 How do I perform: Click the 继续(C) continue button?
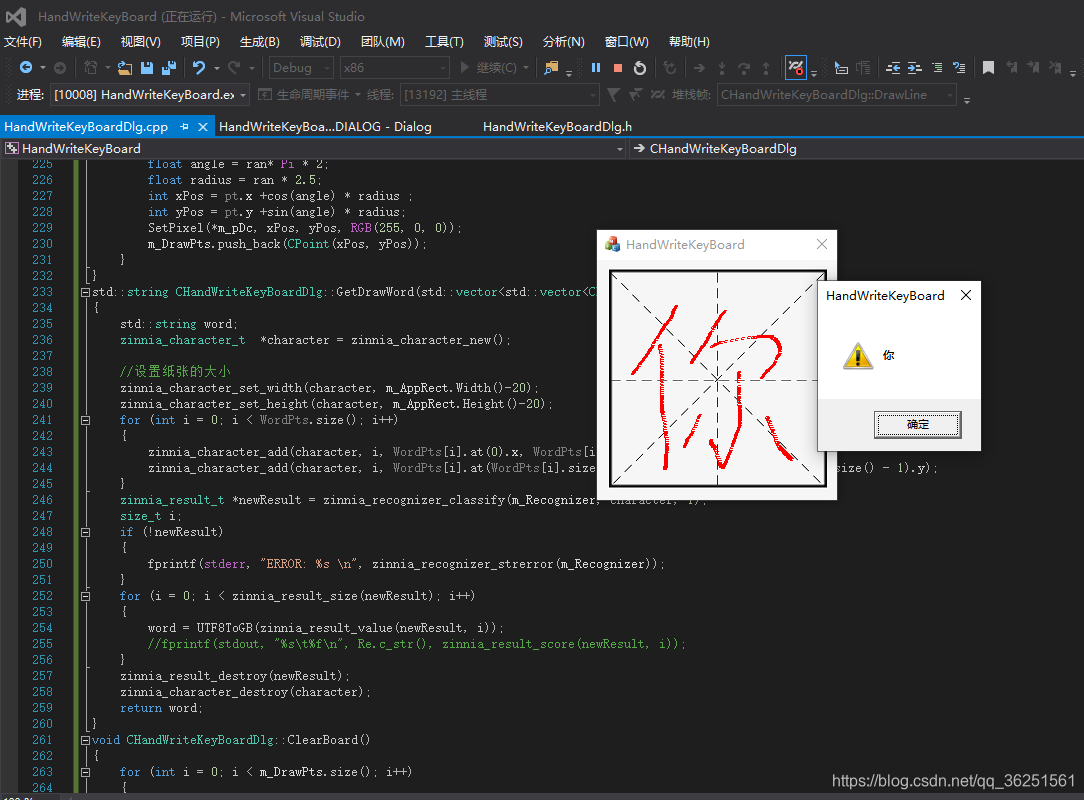click(x=494, y=68)
